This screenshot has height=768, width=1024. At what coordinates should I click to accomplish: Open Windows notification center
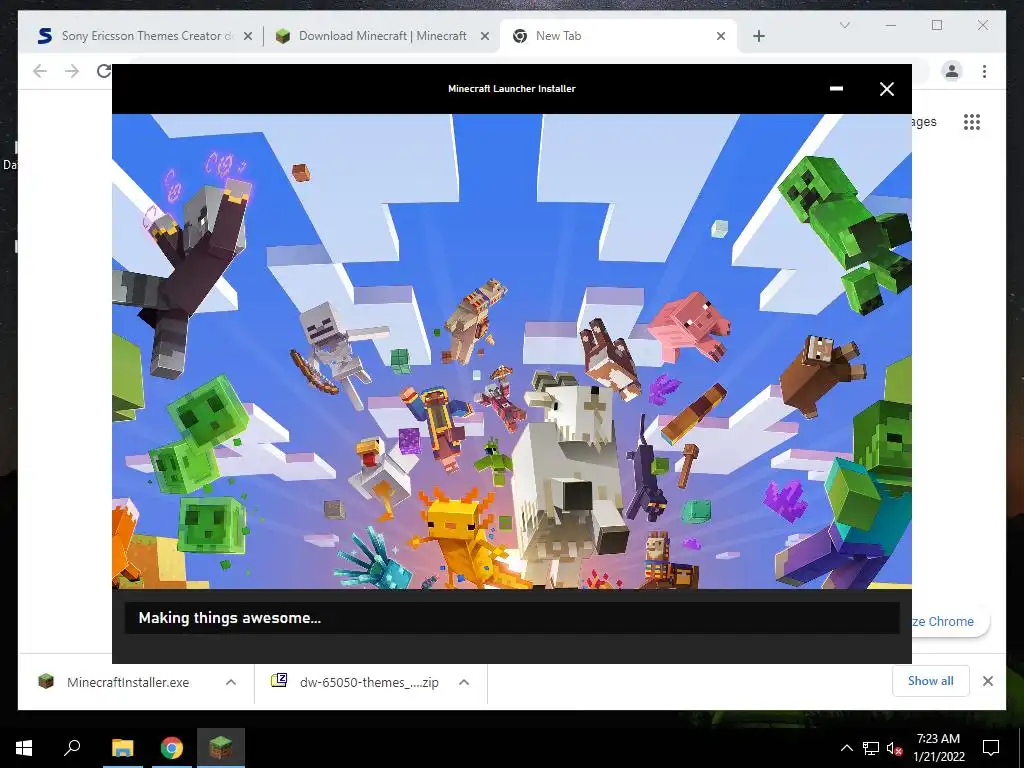click(991, 748)
